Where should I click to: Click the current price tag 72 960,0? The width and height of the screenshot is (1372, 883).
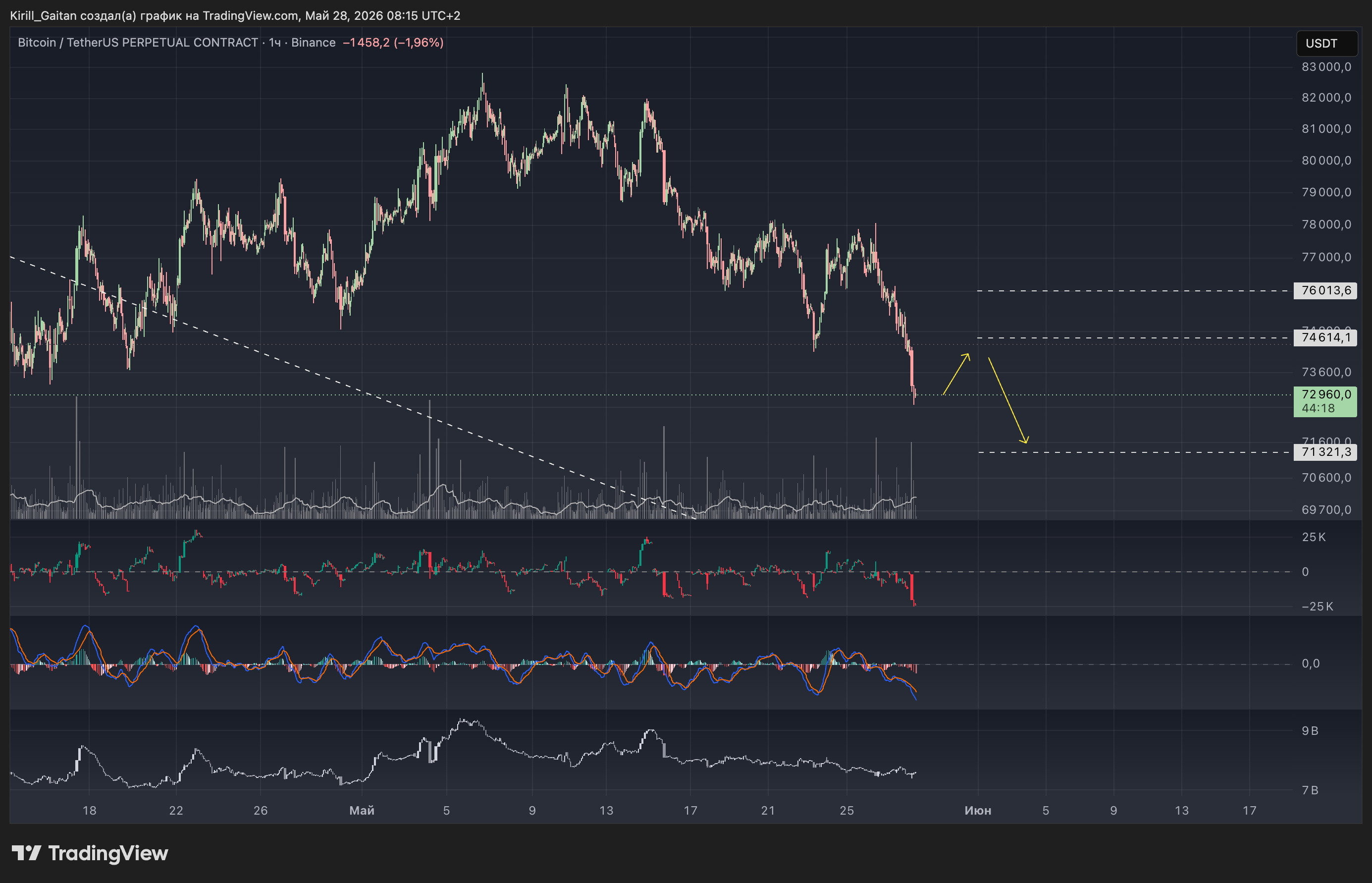click(1326, 394)
